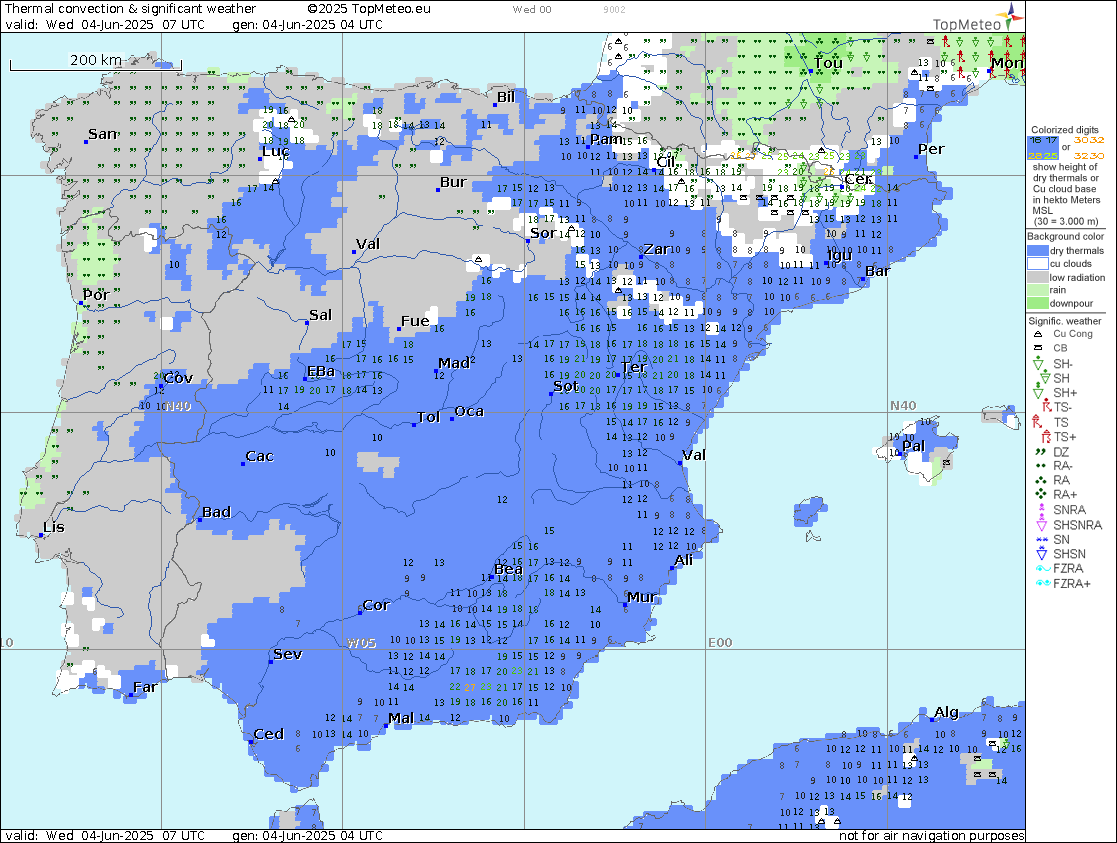Click the Tol (Toledo) city label

[428, 417]
